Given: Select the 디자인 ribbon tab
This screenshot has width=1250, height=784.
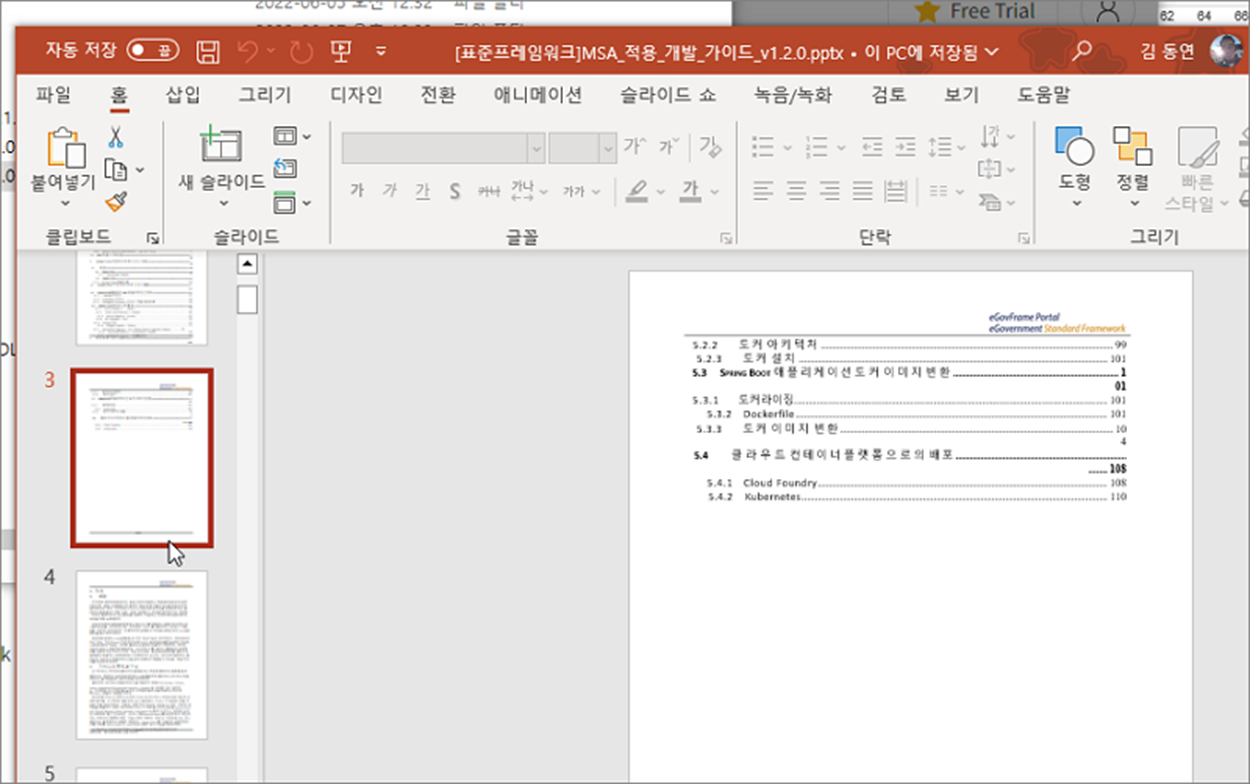Looking at the screenshot, I should [356, 96].
